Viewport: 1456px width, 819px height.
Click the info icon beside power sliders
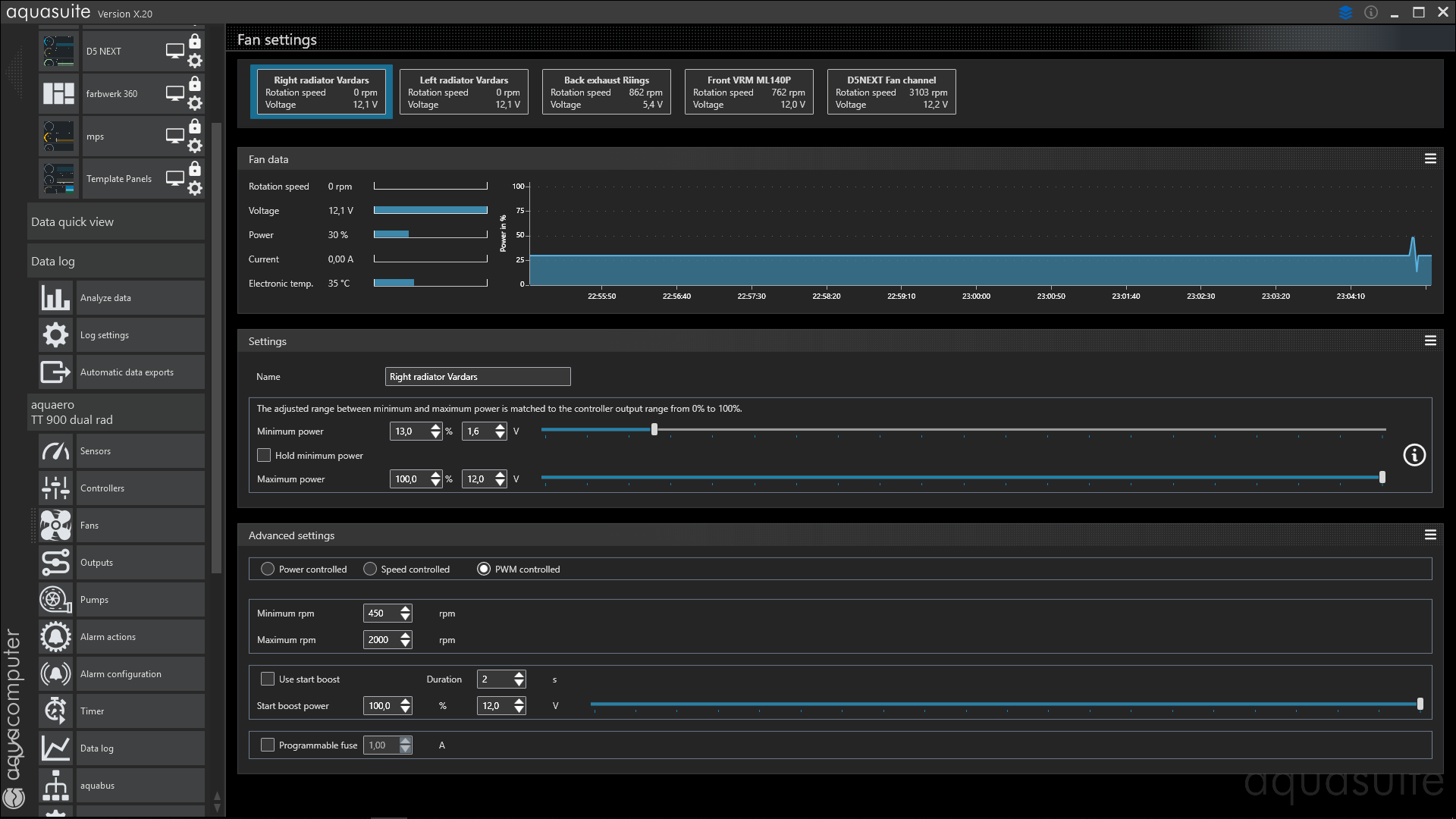pyautogui.click(x=1414, y=455)
